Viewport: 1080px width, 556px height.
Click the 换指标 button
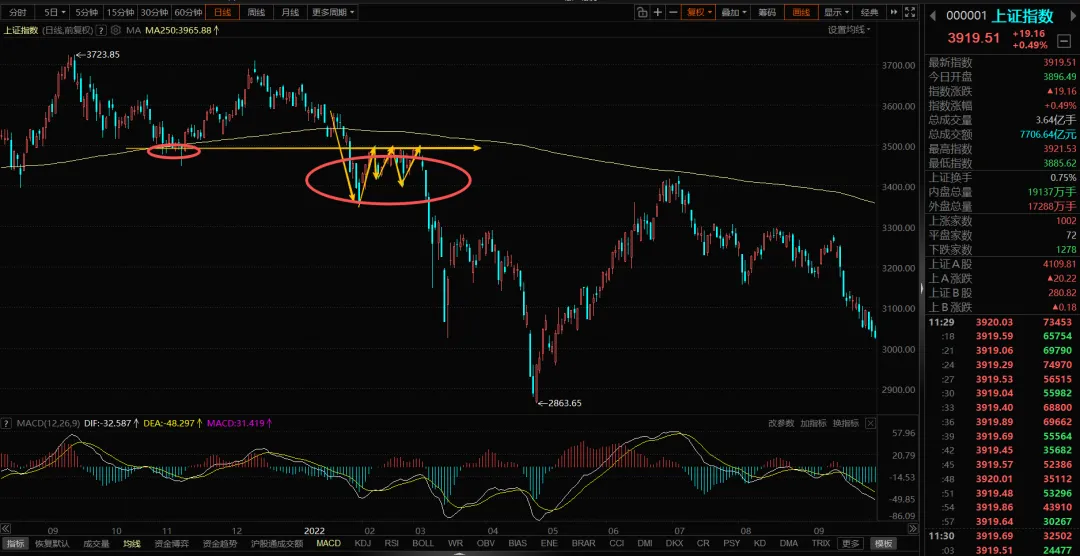point(845,423)
